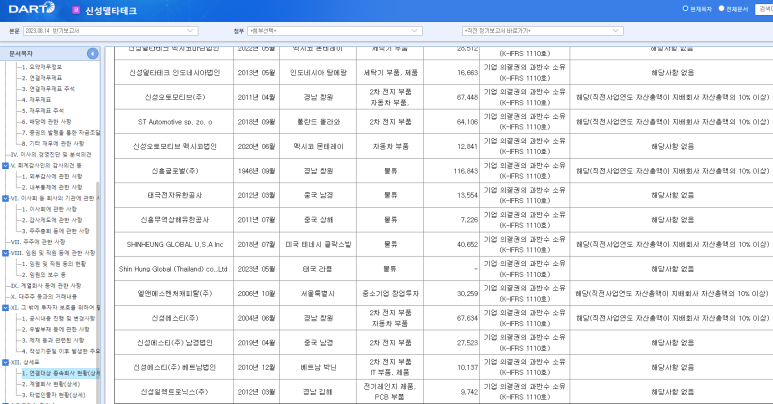The image size is (773, 404).
Task: Open tree item 3. 연결재무제표 주석
Action: 48,89
